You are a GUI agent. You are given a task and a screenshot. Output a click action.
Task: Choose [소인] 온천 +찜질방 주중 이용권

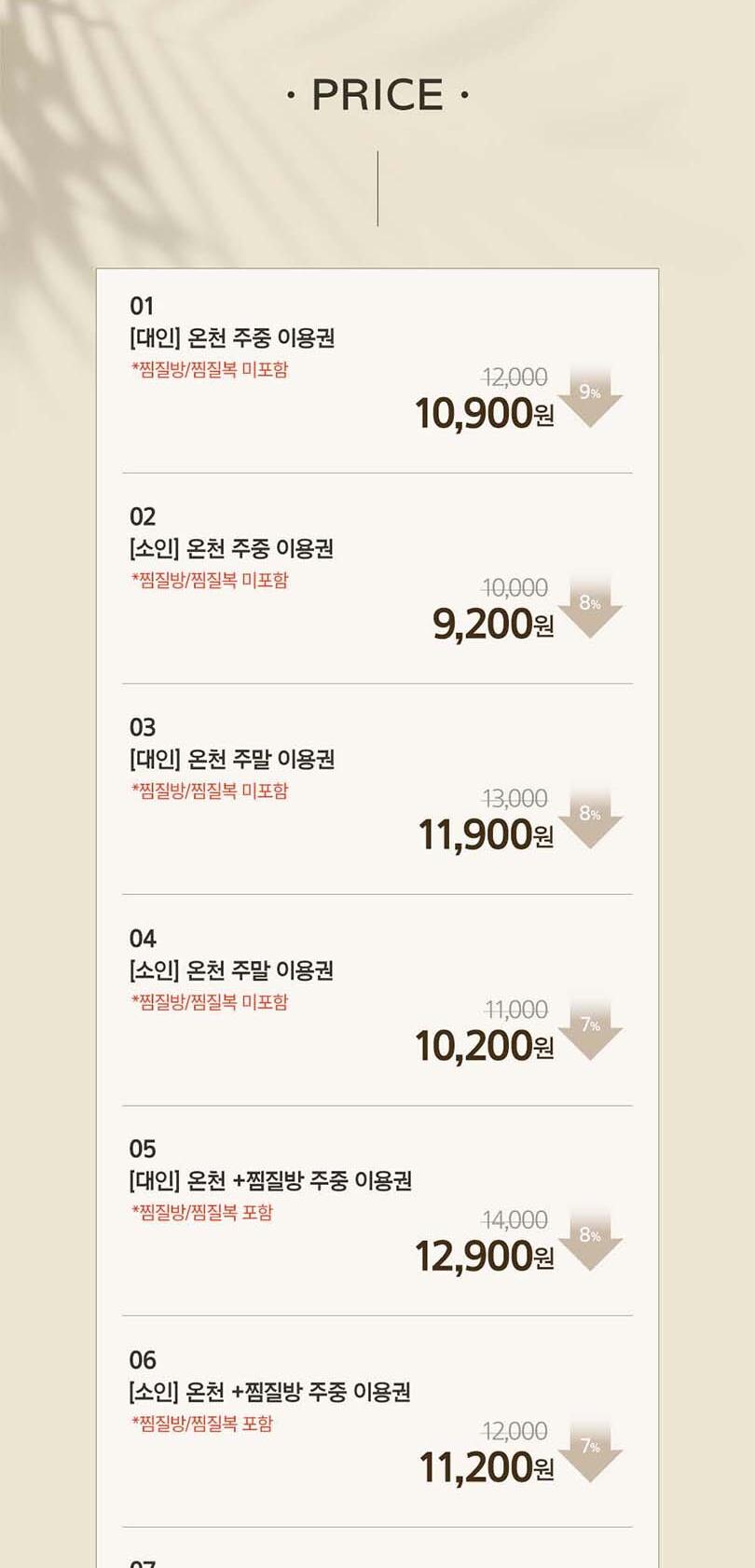click(269, 1392)
